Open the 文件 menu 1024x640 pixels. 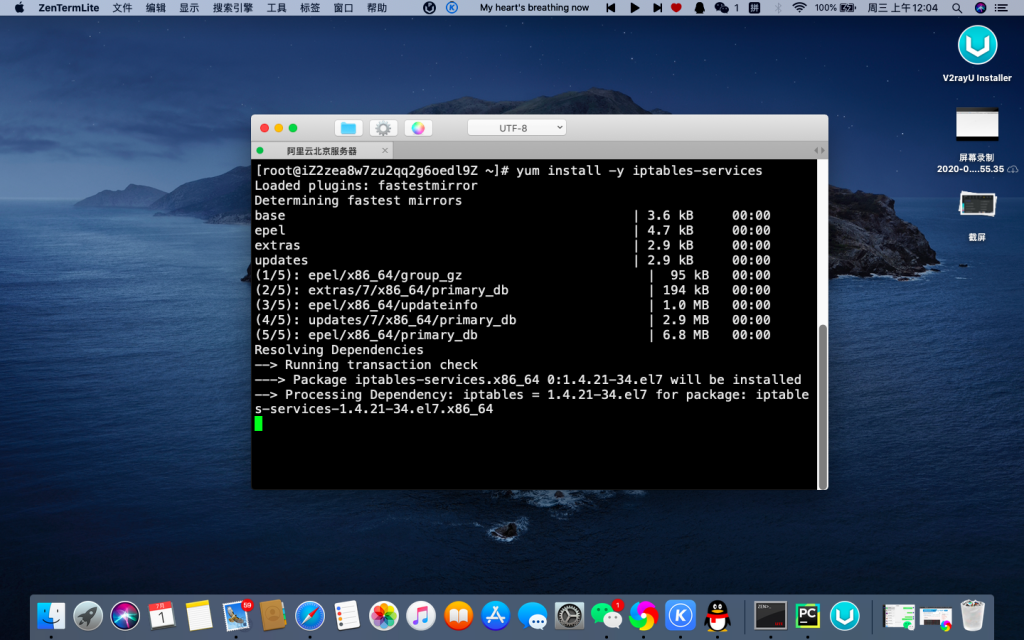click(x=122, y=7)
